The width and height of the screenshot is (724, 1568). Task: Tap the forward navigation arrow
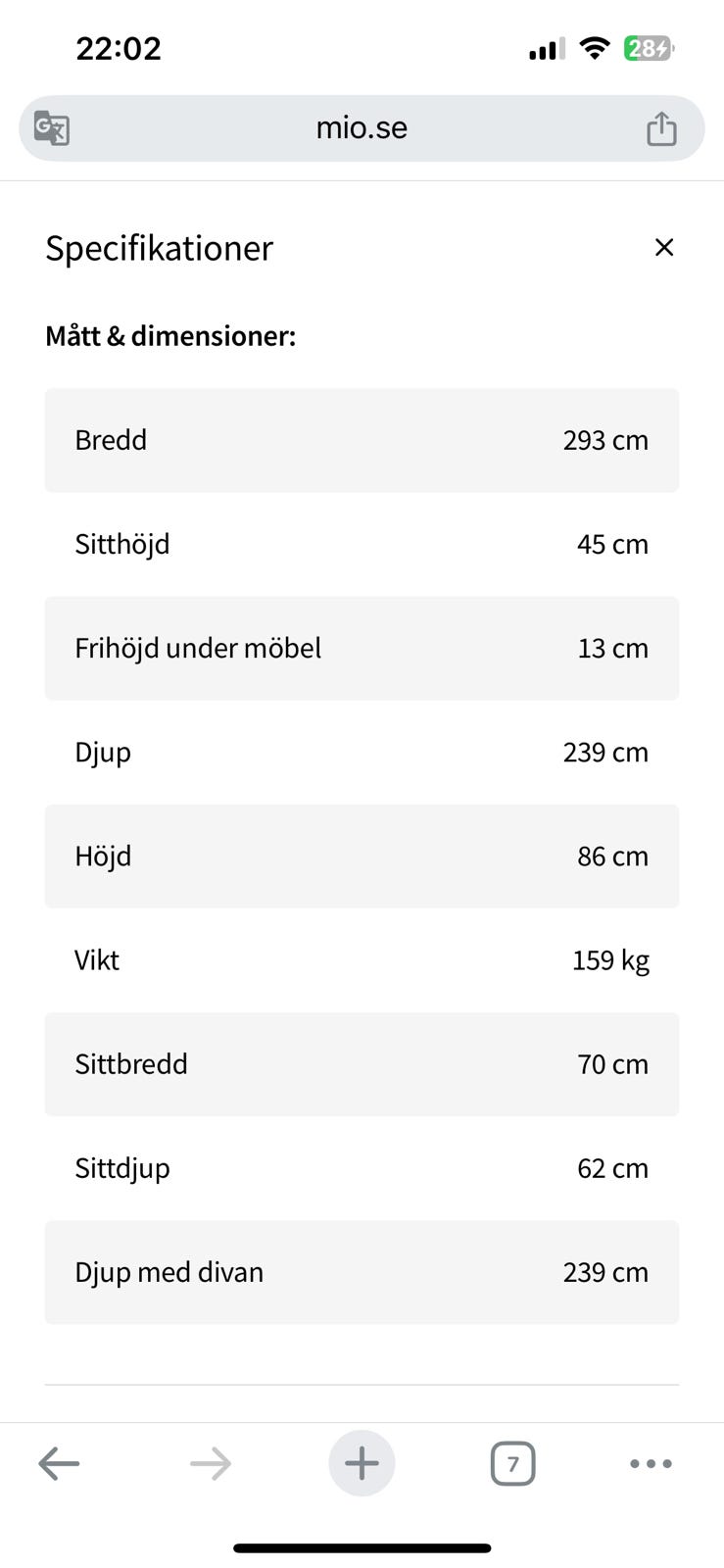coord(211,1464)
